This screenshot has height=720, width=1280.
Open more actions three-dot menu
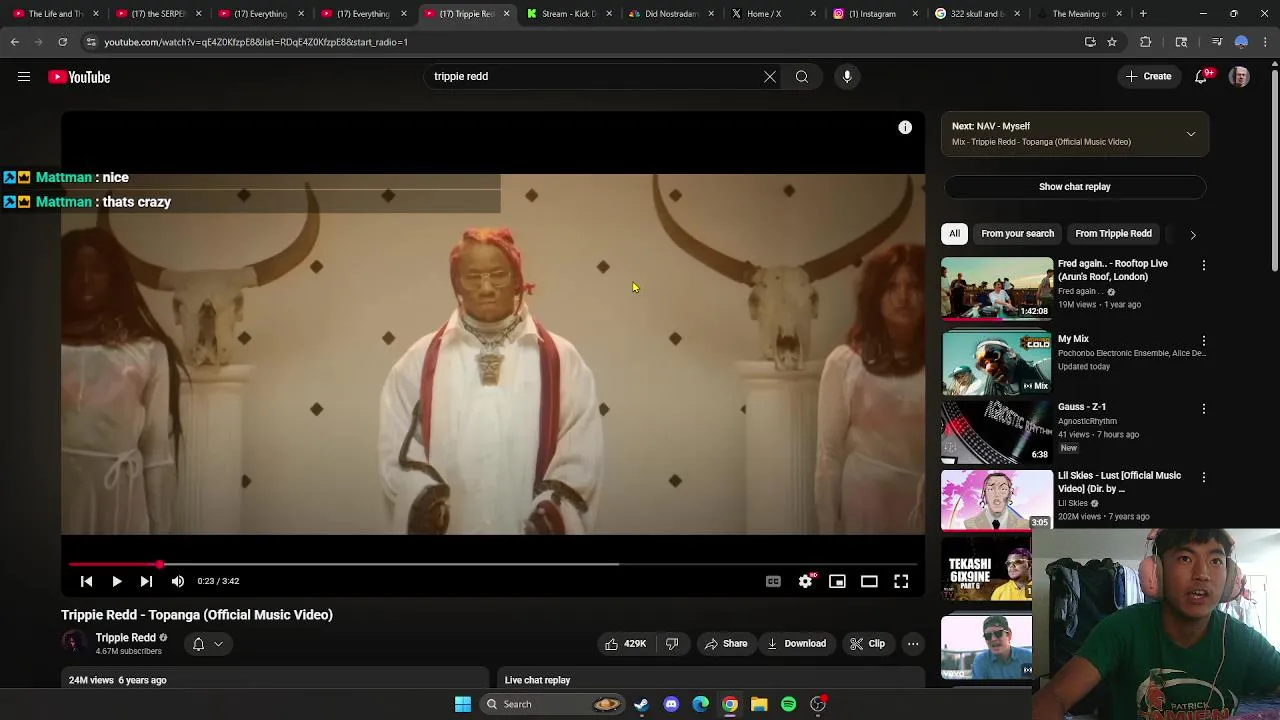[x=913, y=644]
